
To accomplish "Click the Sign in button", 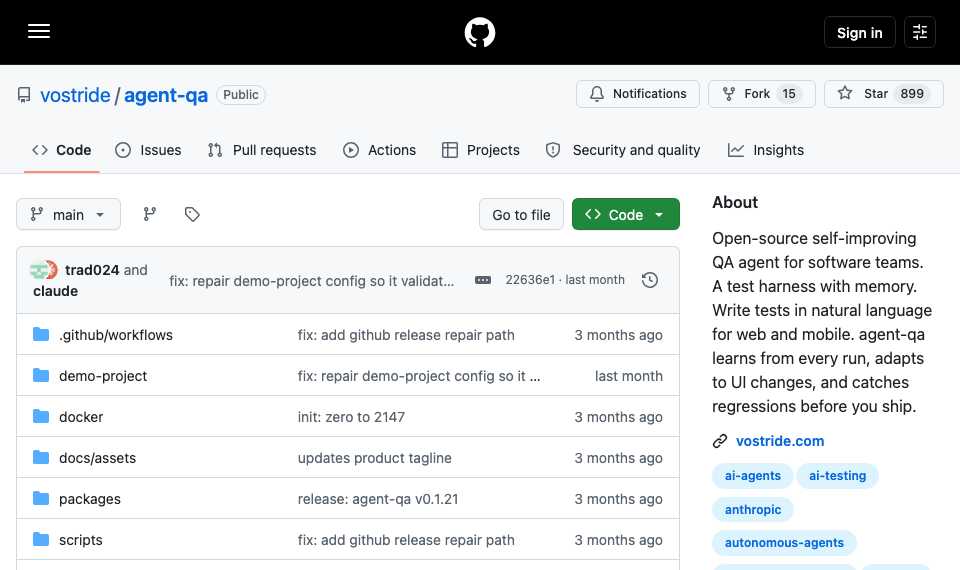I will point(860,32).
